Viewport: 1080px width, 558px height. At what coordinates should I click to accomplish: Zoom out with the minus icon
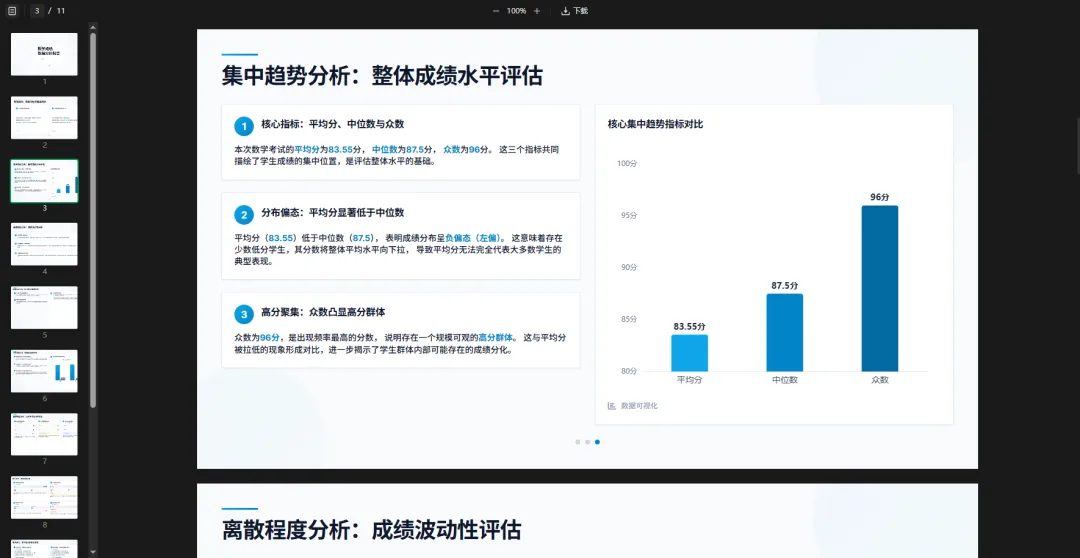(495, 11)
